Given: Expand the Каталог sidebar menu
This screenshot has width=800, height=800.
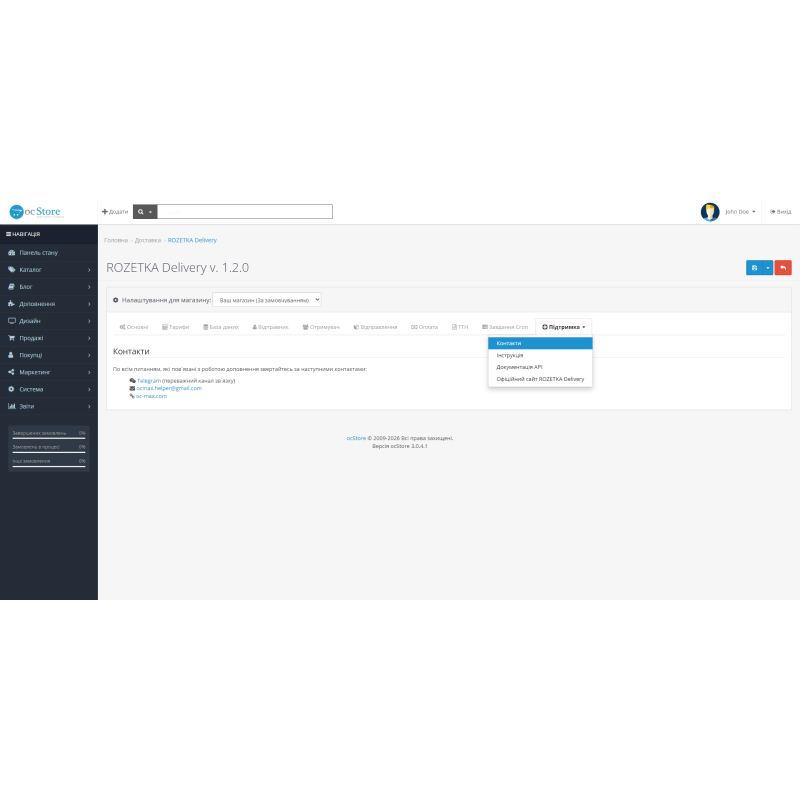Looking at the screenshot, I should pos(49,270).
